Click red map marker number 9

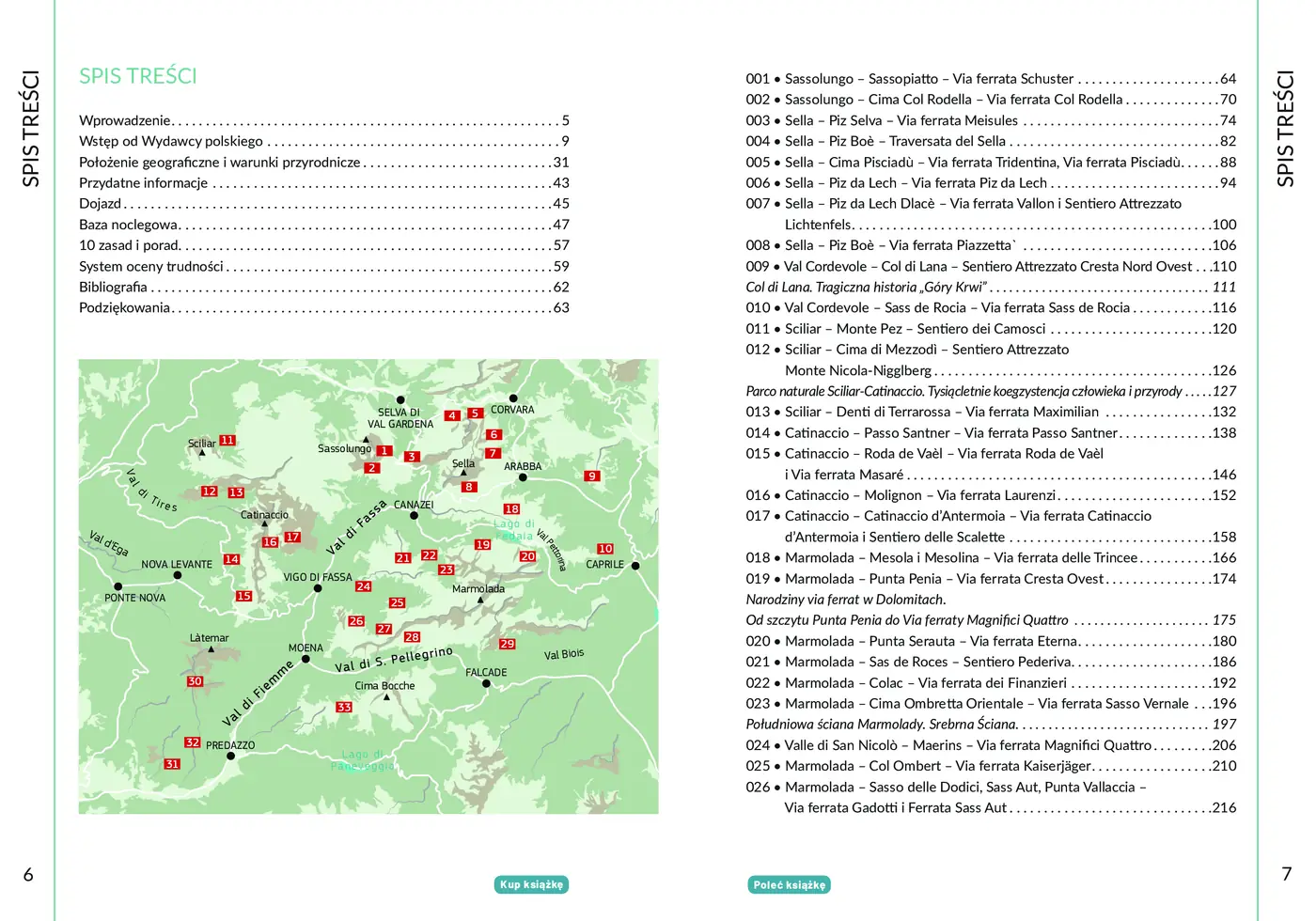point(591,476)
